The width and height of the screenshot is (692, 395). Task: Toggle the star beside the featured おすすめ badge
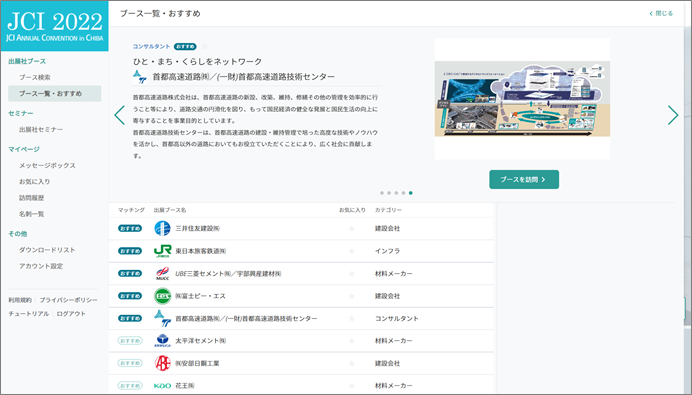coord(204,46)
